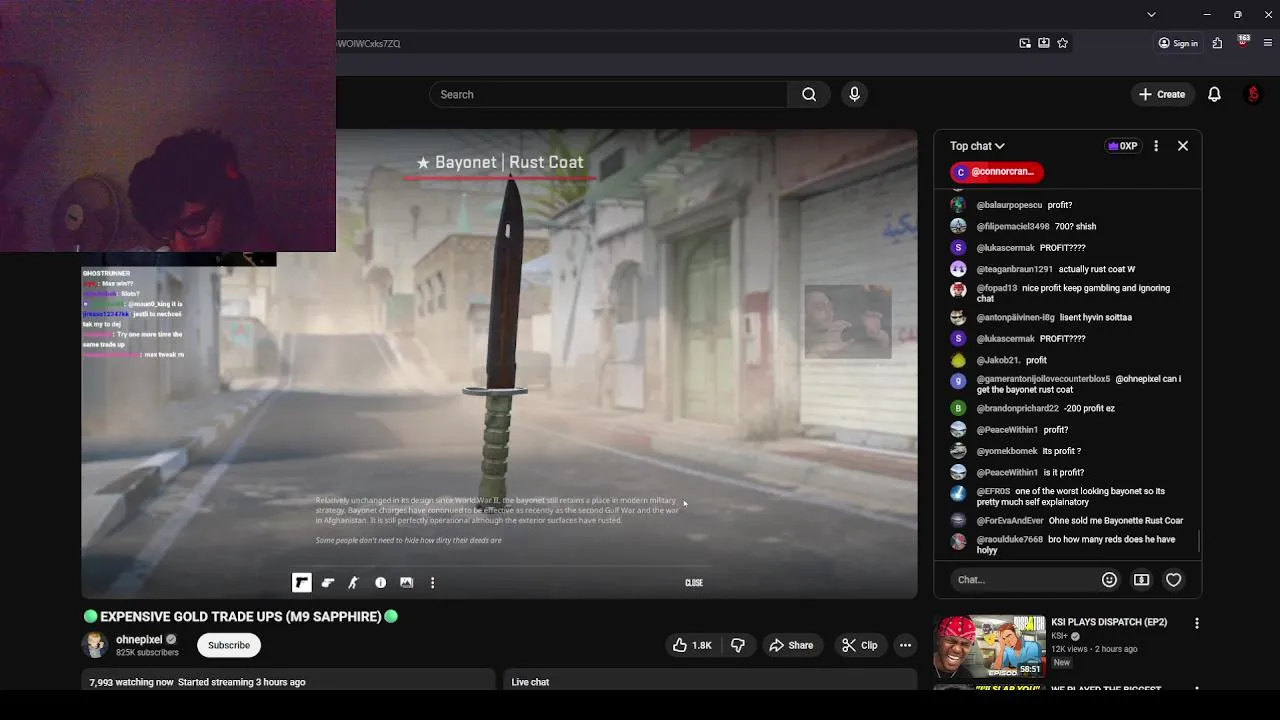Open the browser extensions puzzle icon
Screen dimensions: 1280x720
coord(1217,43)
